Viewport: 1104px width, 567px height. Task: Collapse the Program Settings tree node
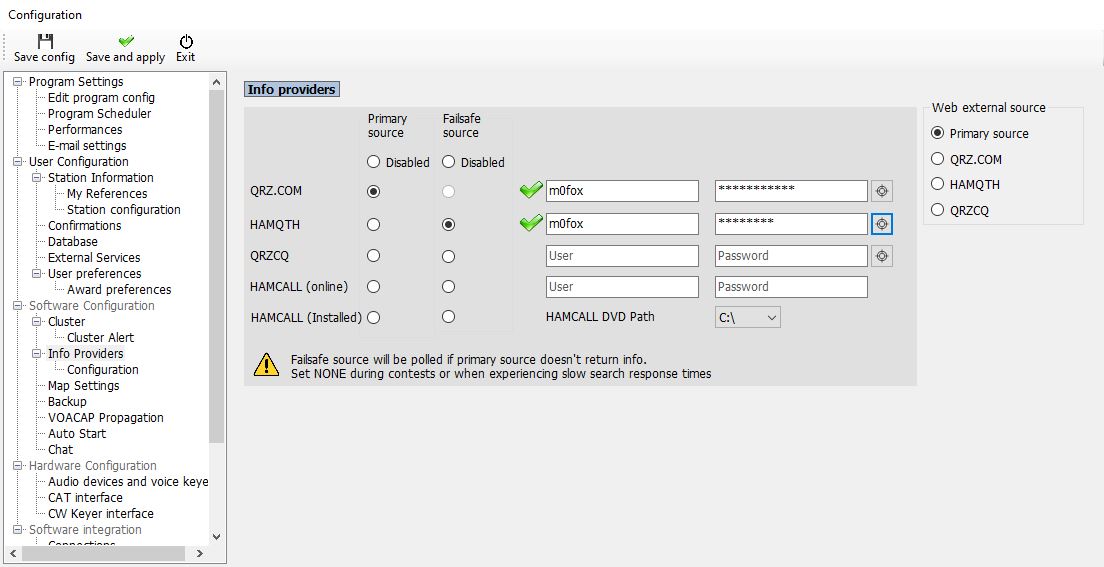pos(18,82)
